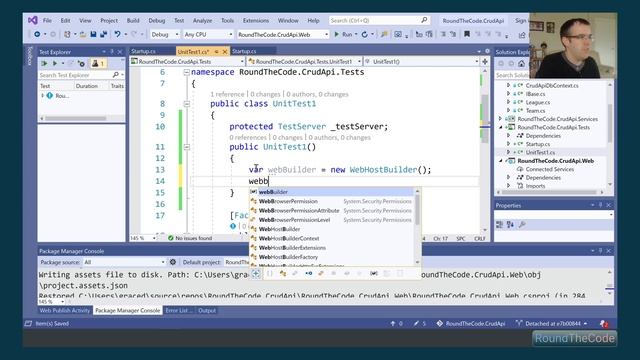Click the Undo arrow icon
Viewport: 640px width, 360px height.
[117, 34]
